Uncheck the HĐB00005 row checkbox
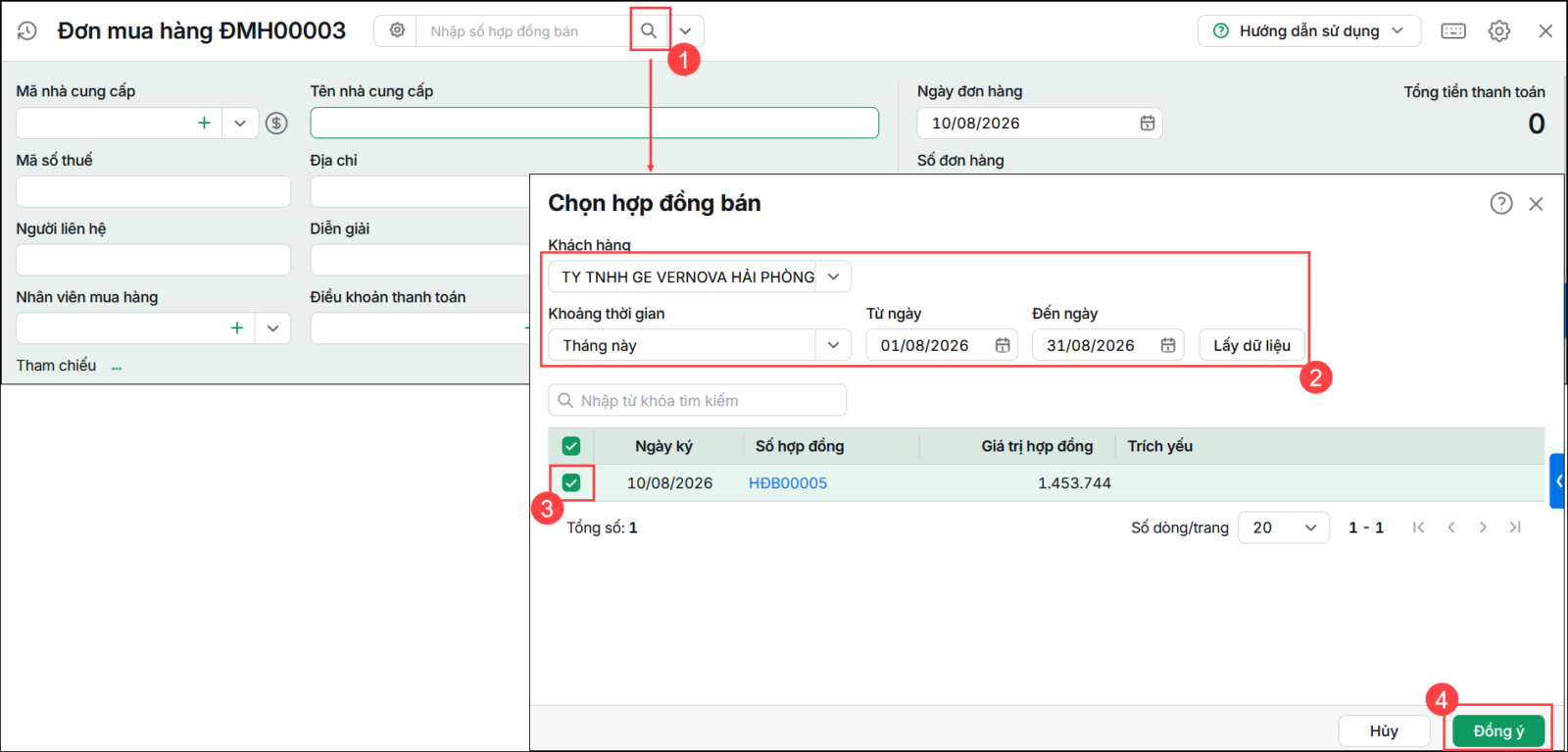Screen dimensions: 1568x752 (571, 482)
